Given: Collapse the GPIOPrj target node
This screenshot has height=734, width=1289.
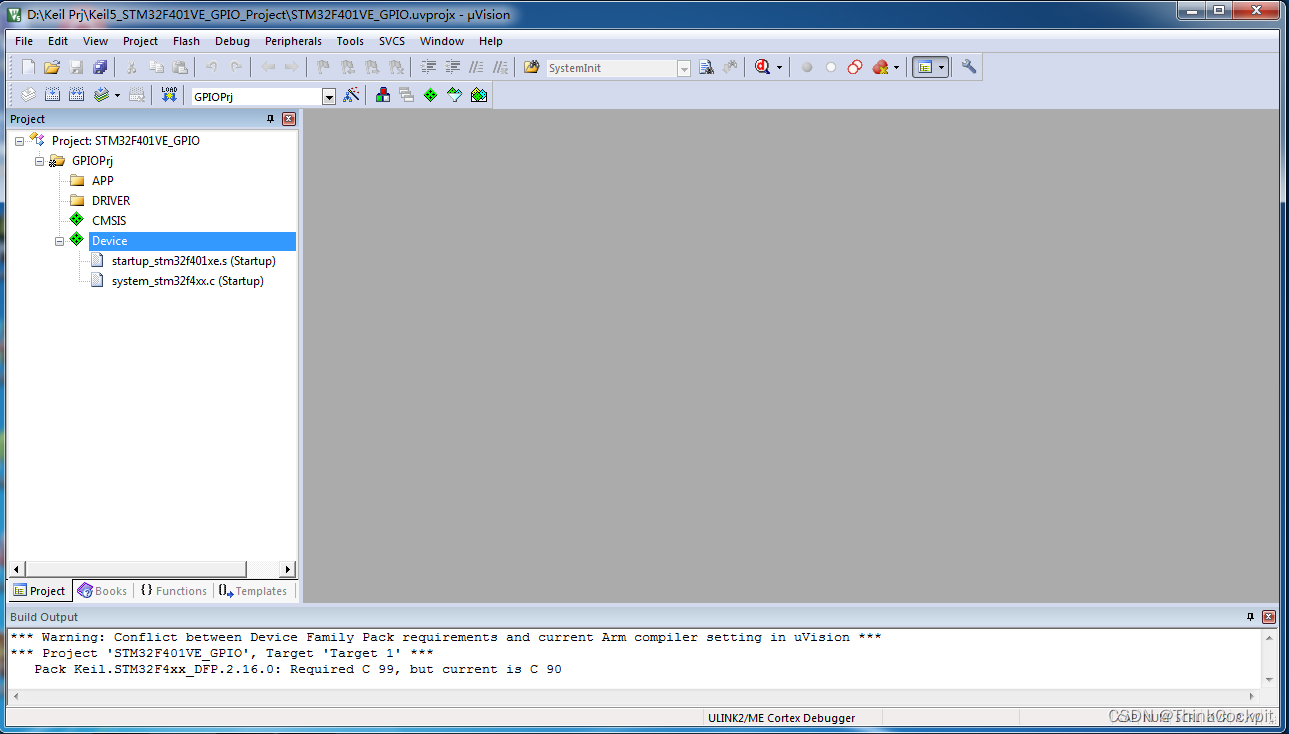Looking at the screenshot, I should (39, 161).
